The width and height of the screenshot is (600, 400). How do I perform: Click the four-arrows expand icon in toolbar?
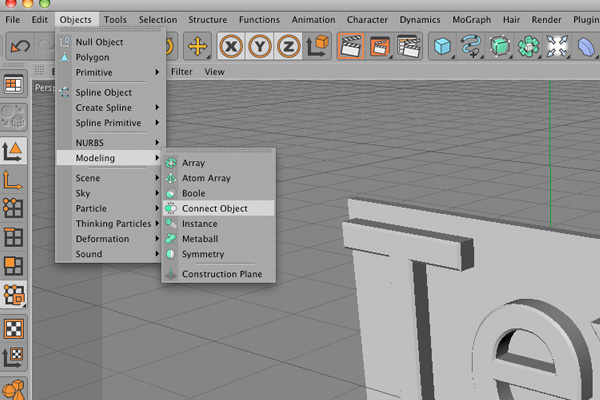557,46
